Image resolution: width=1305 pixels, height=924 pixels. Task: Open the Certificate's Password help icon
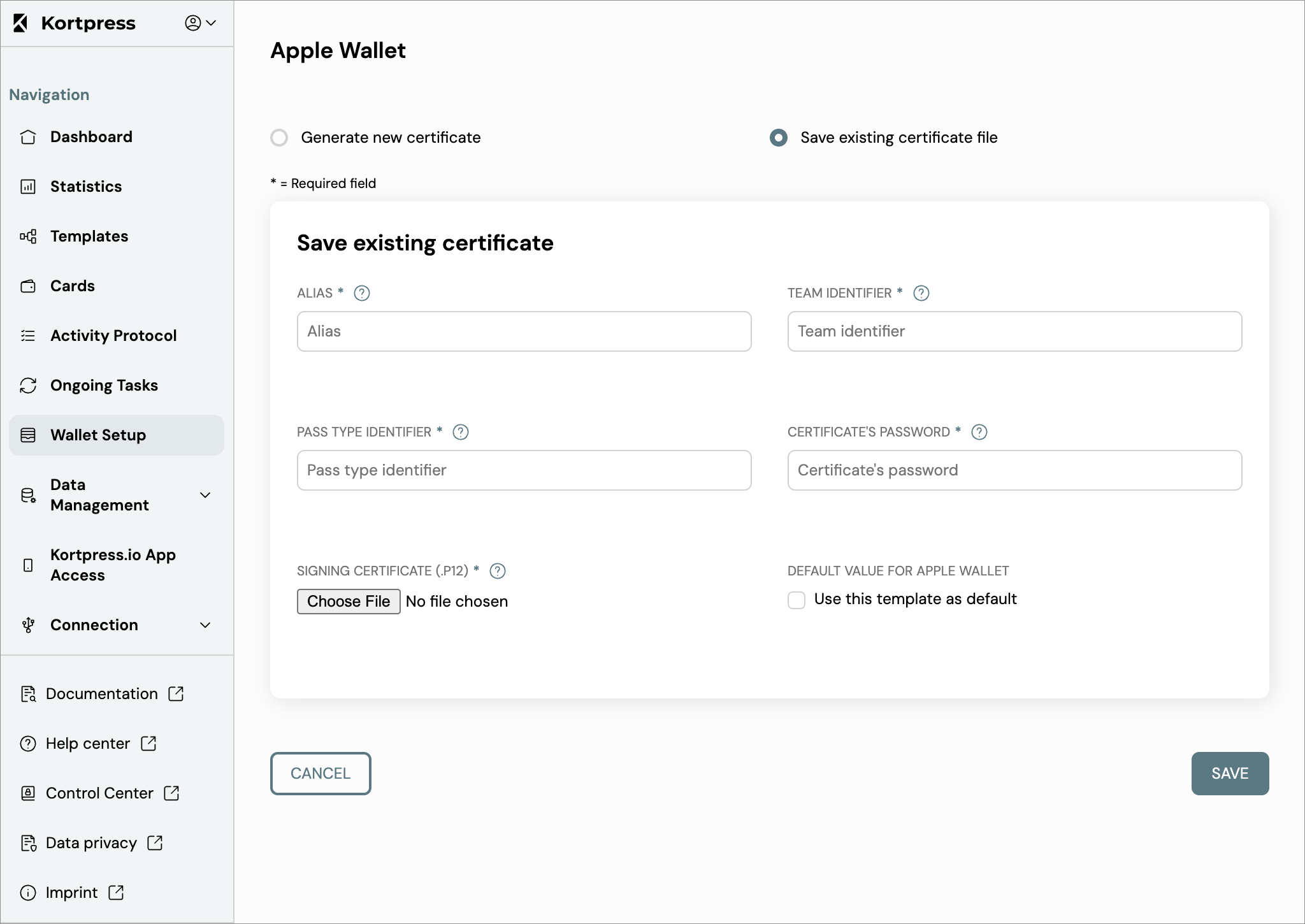click(979, 432)
